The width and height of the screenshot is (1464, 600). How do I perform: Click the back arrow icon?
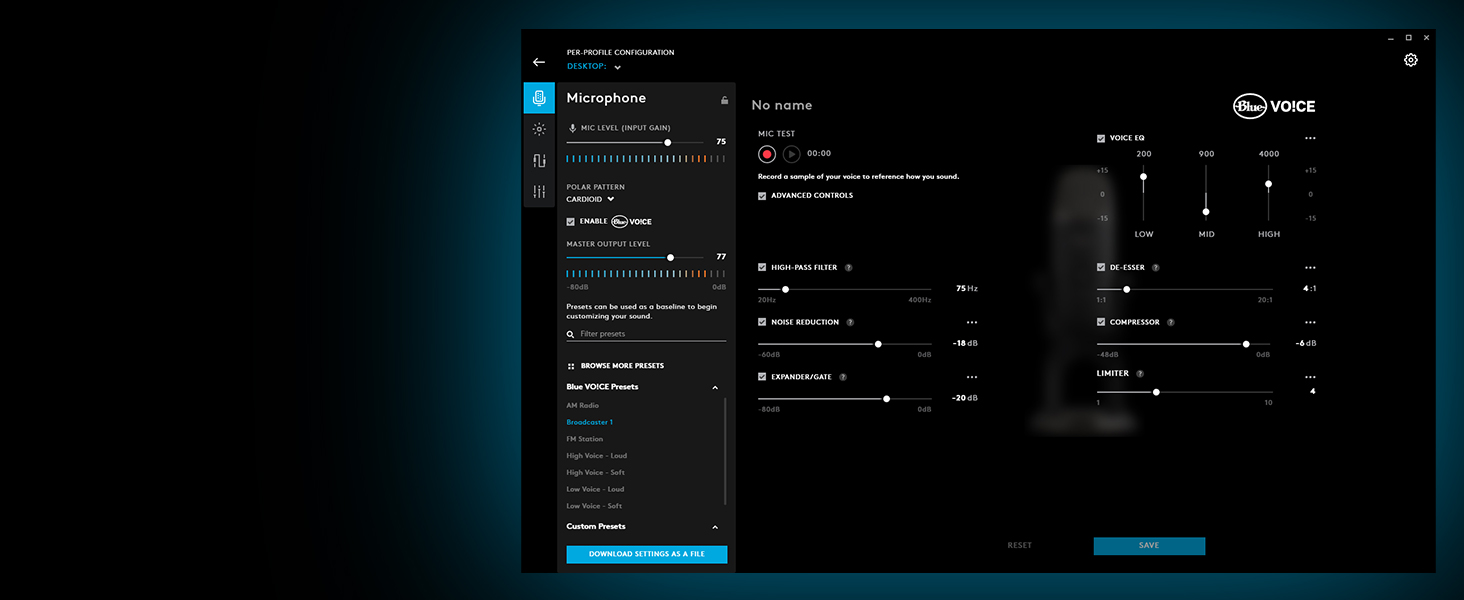tap(539, 62)
